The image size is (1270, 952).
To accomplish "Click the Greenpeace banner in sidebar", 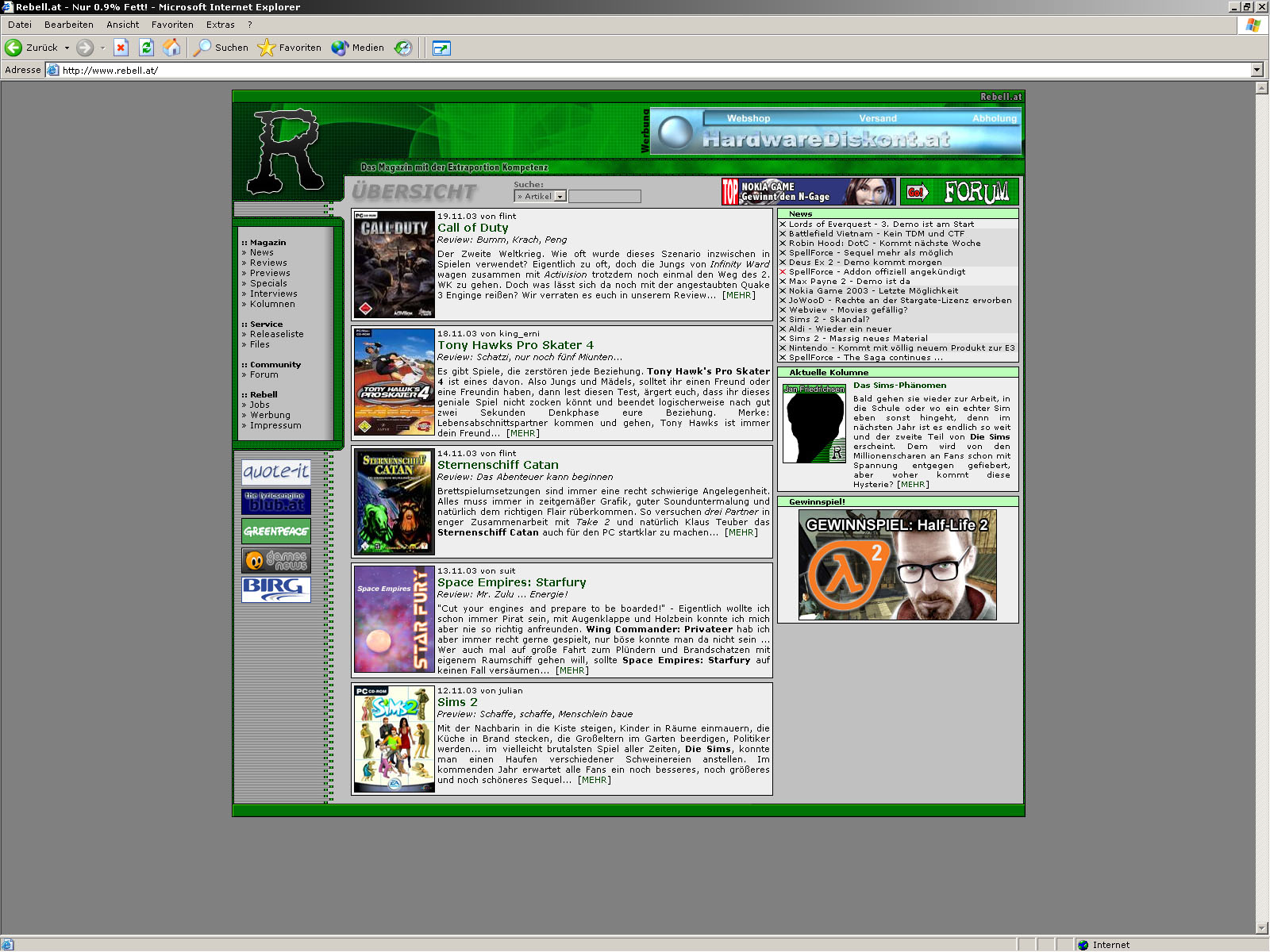I will [x=275, y=531].
